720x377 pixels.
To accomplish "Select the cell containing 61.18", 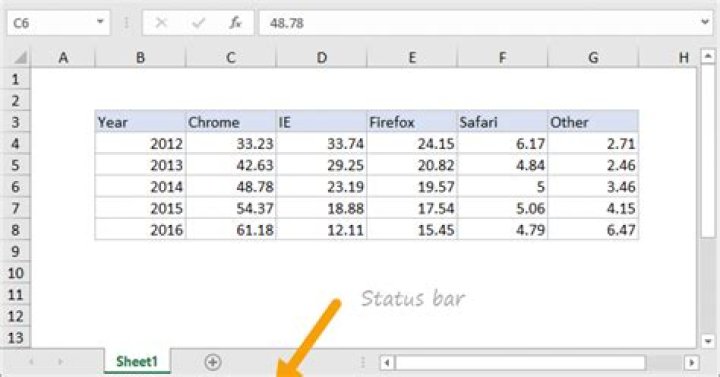I will [231, 230].
